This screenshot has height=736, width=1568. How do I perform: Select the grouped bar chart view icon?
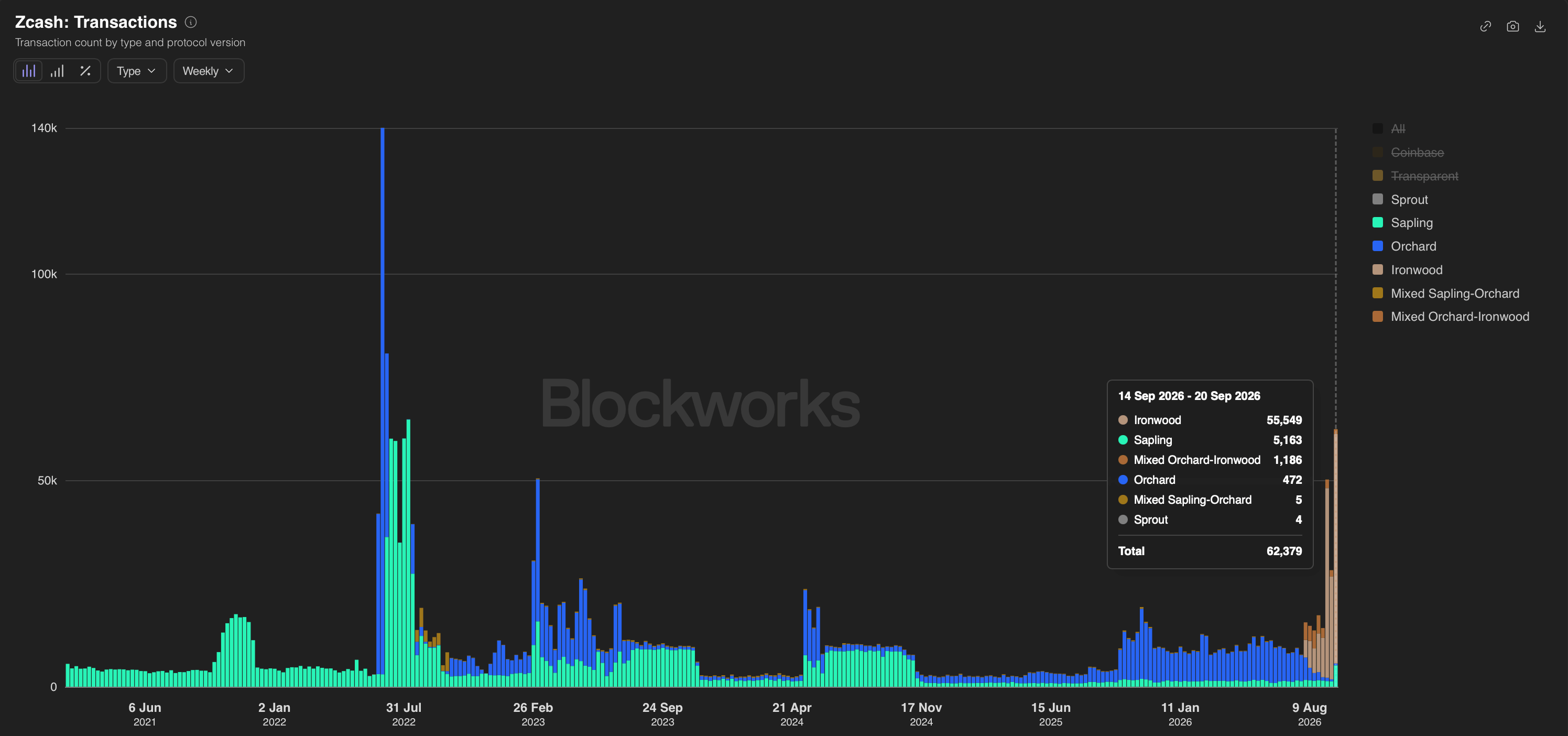29,71
